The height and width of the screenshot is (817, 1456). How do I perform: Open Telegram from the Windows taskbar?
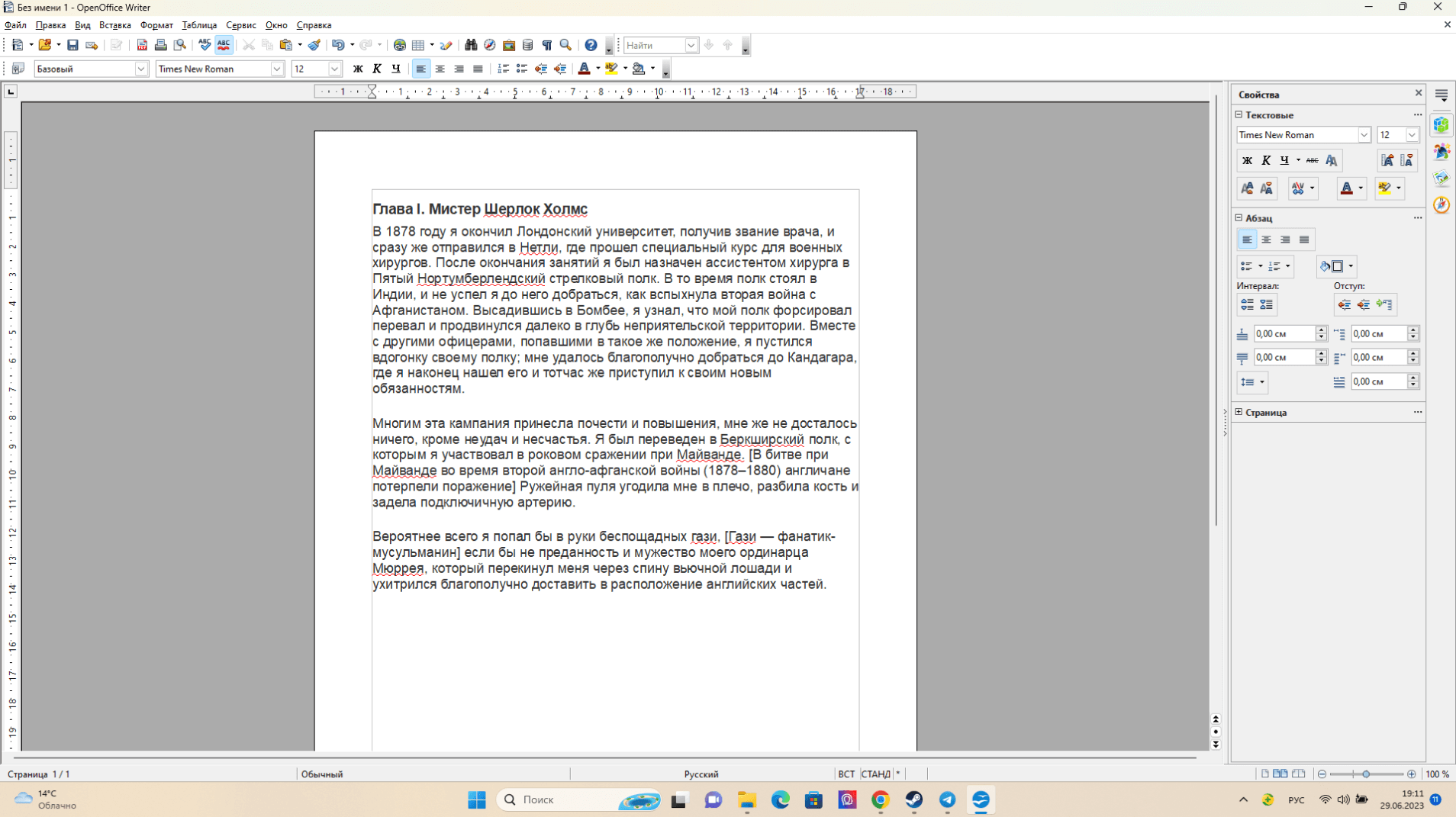[947, 799]
